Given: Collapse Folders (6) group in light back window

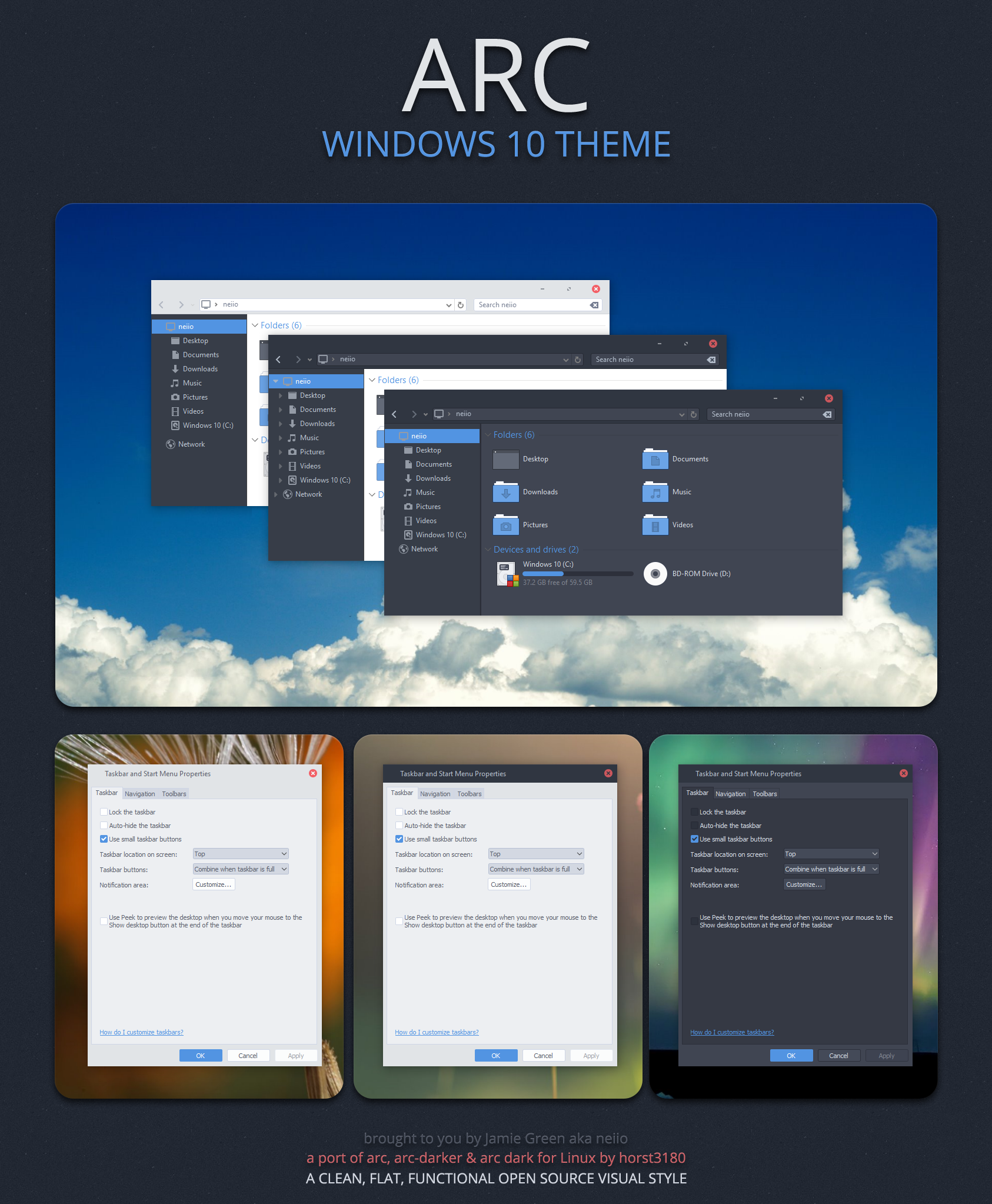Looking at the screenshot, I should (255, 325).
